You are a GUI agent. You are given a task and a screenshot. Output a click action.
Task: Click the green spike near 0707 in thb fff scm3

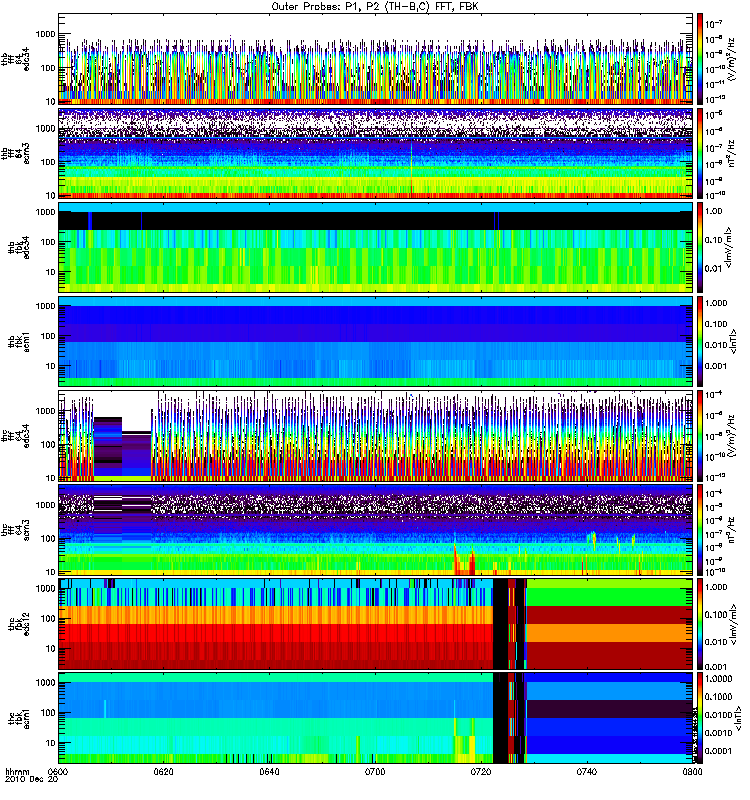click(x=411, y=168)
